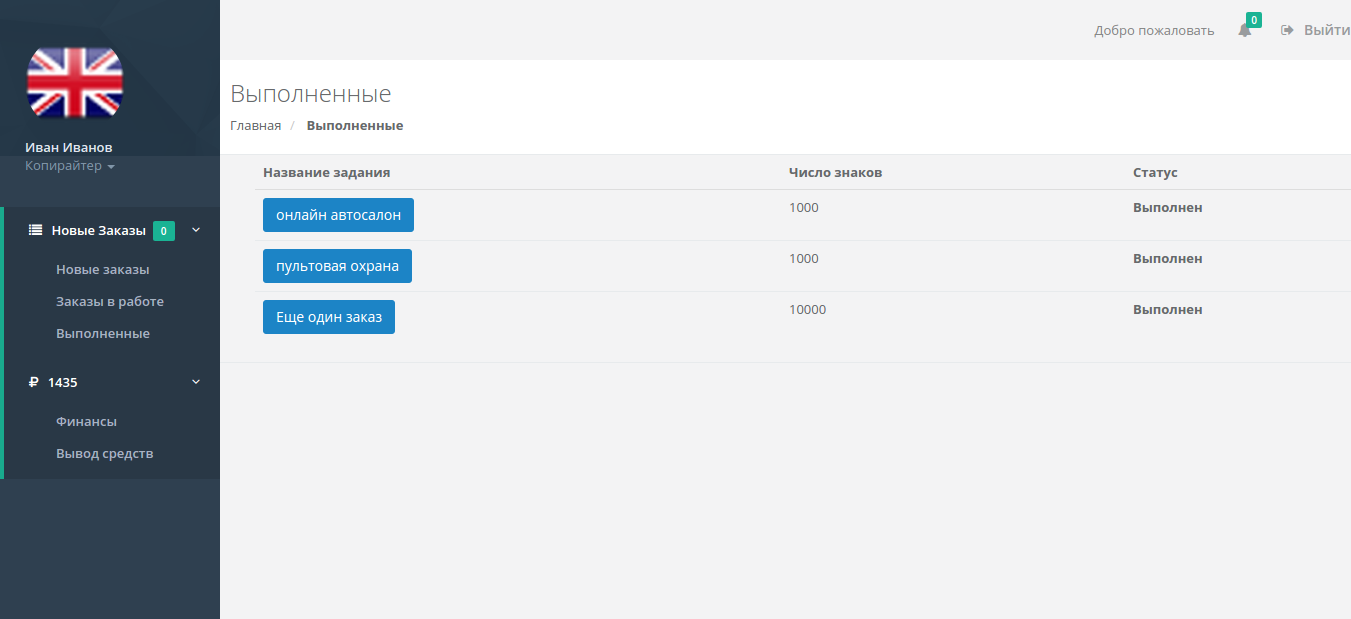Click the bold Выполненные breadcrumb item
This screenshot has height=619, width=1351.
pos(355,125)
